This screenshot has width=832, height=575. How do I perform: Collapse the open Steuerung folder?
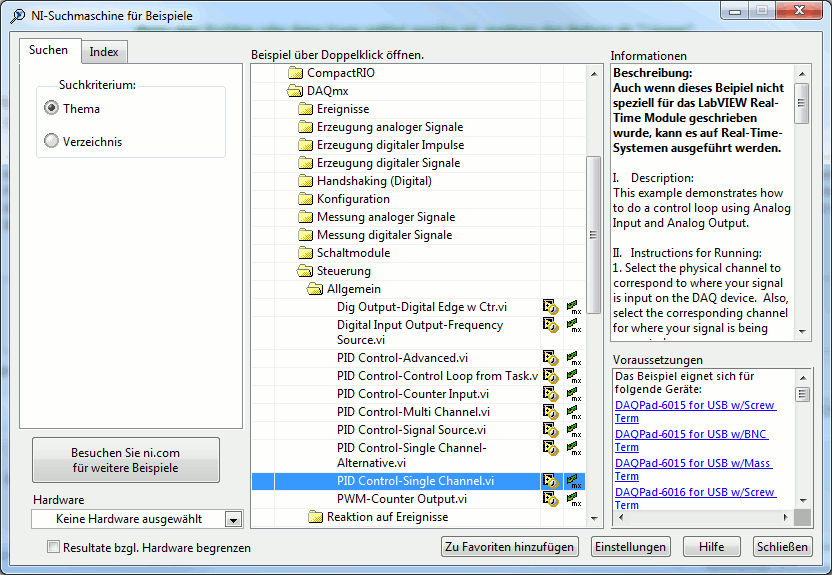click(x=305, y=271)
